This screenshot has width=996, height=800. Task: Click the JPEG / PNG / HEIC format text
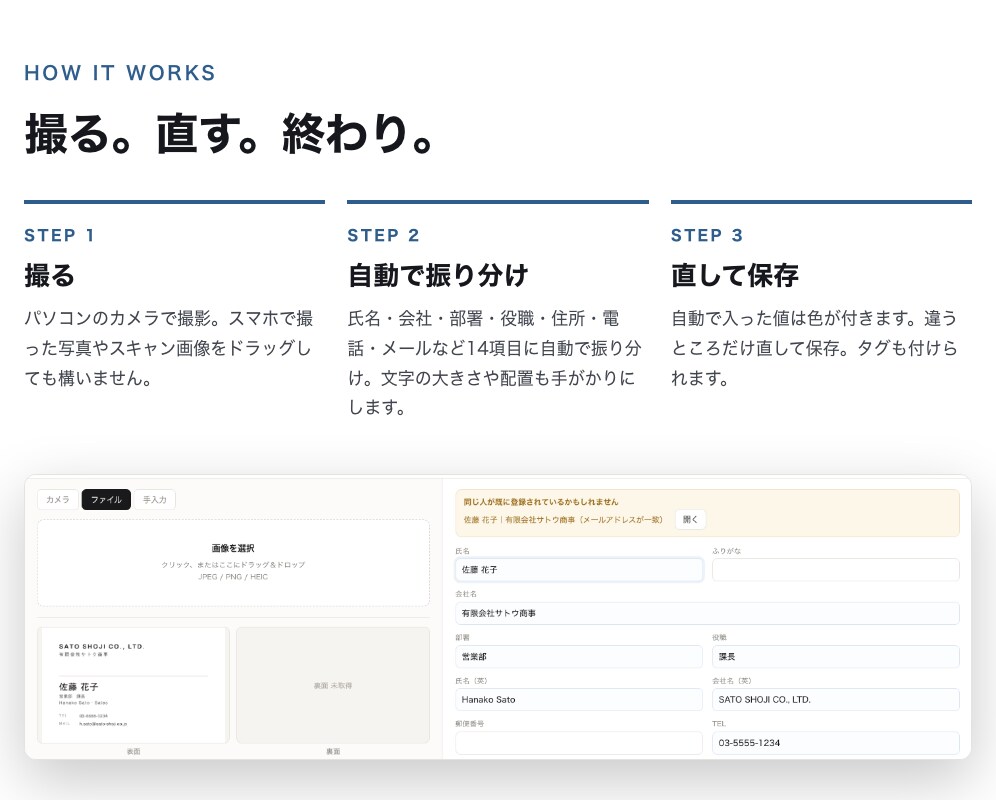tap(233, 577)
